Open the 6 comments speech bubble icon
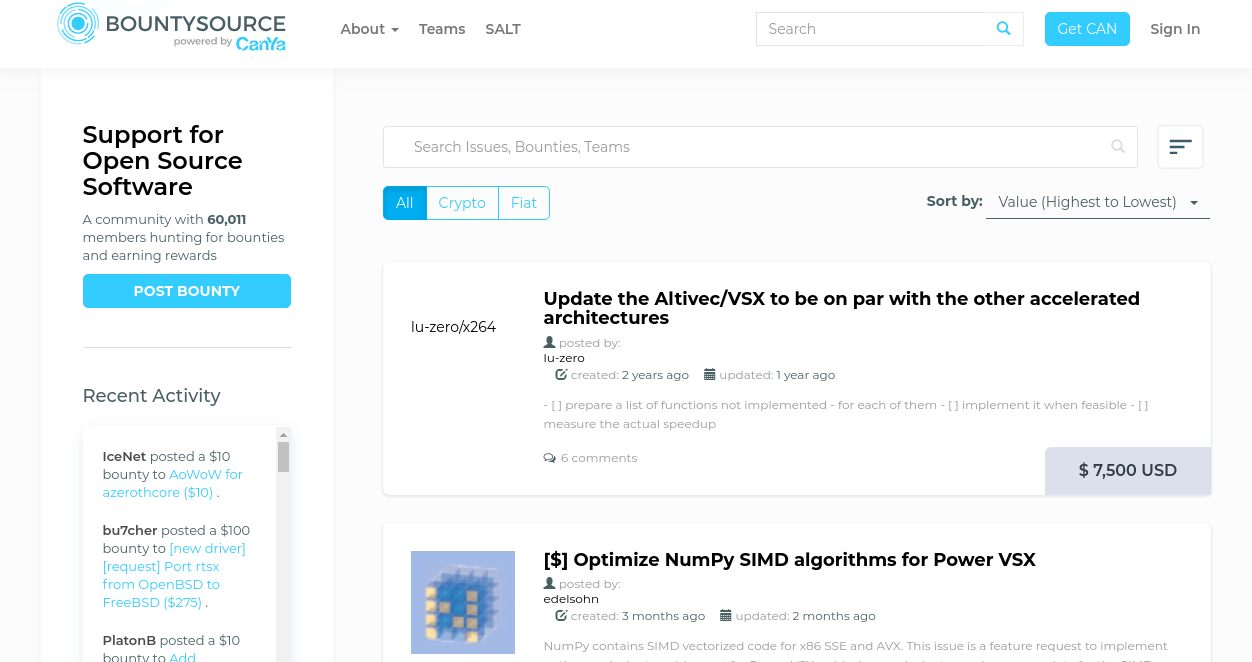 pyautogui.click(x=549, y=458)
